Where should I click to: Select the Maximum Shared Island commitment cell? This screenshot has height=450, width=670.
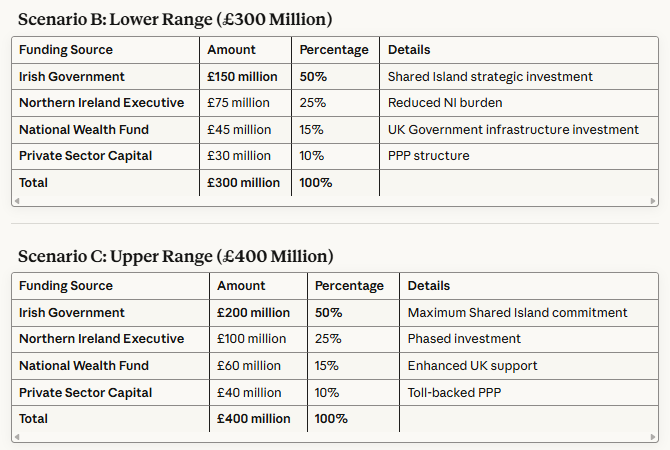pos(517,313)
